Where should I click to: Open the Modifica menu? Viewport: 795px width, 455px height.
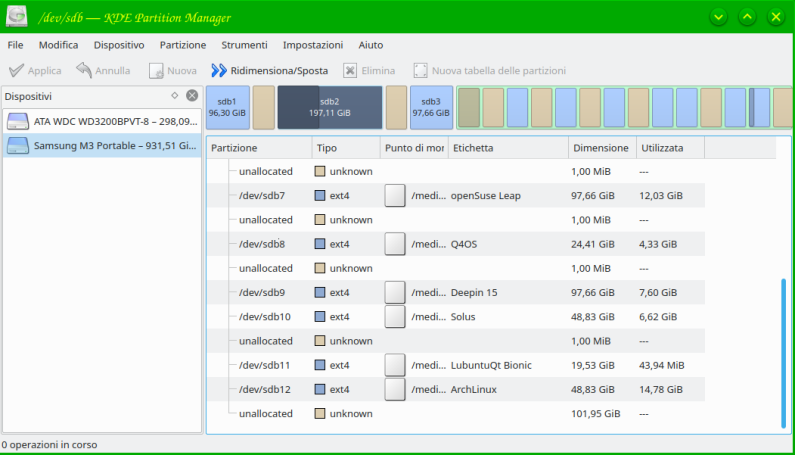pyautogui.click(x=58, y=45)
